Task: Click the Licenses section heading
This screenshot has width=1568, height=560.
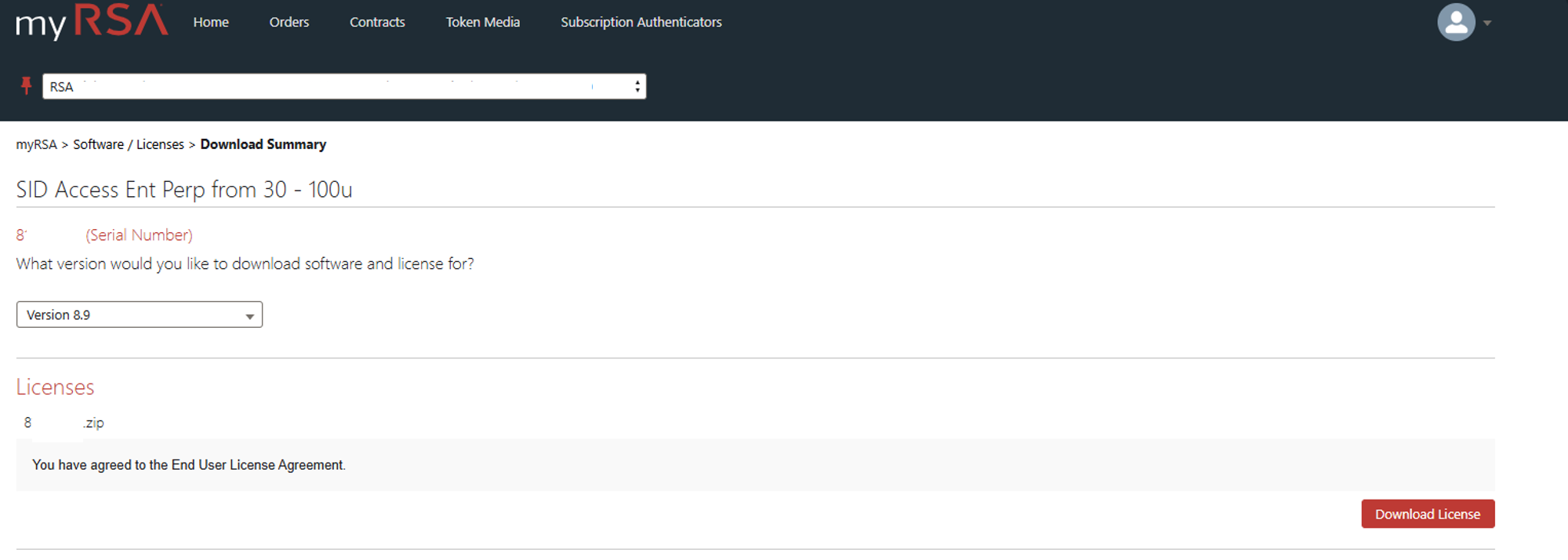Action: point(55,387)
